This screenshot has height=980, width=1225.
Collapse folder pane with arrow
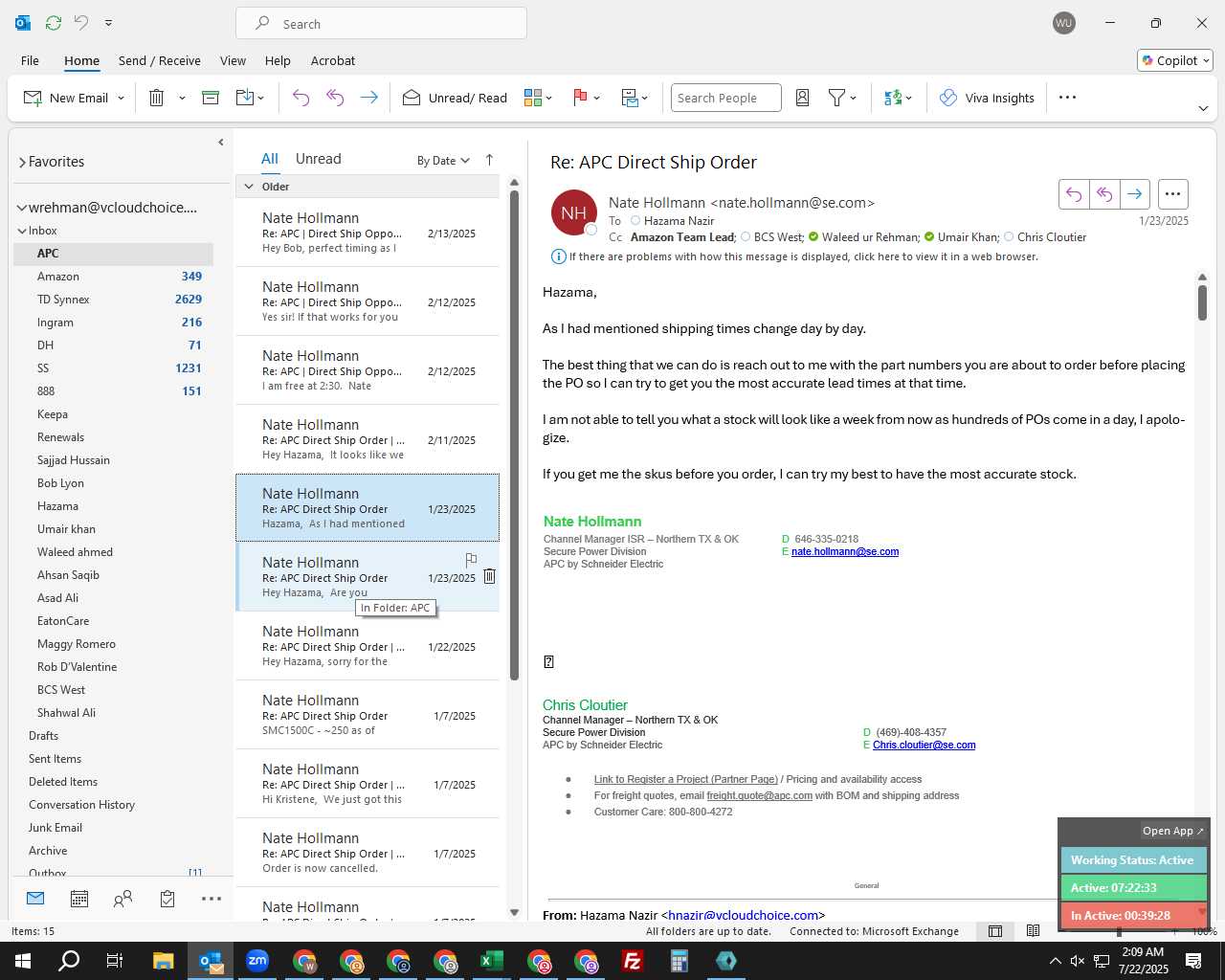tap(221, 142)
